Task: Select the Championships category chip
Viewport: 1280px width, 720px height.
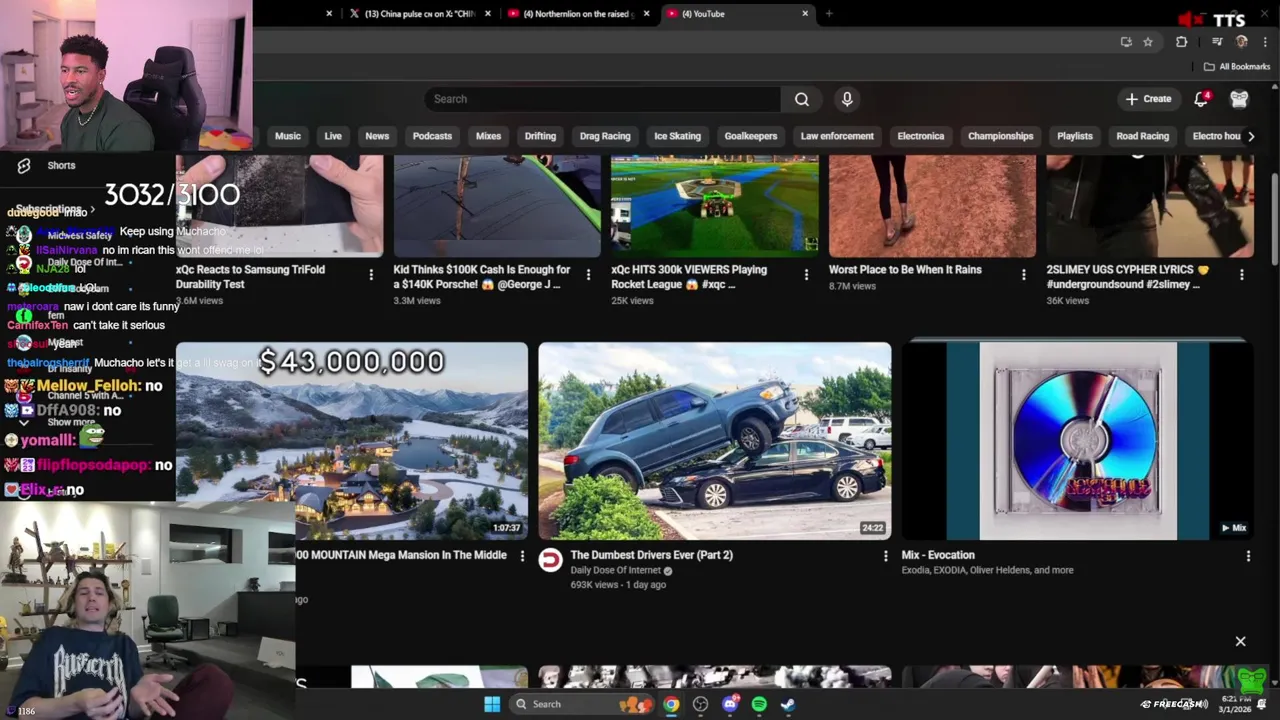Action: pos(1000,136)
